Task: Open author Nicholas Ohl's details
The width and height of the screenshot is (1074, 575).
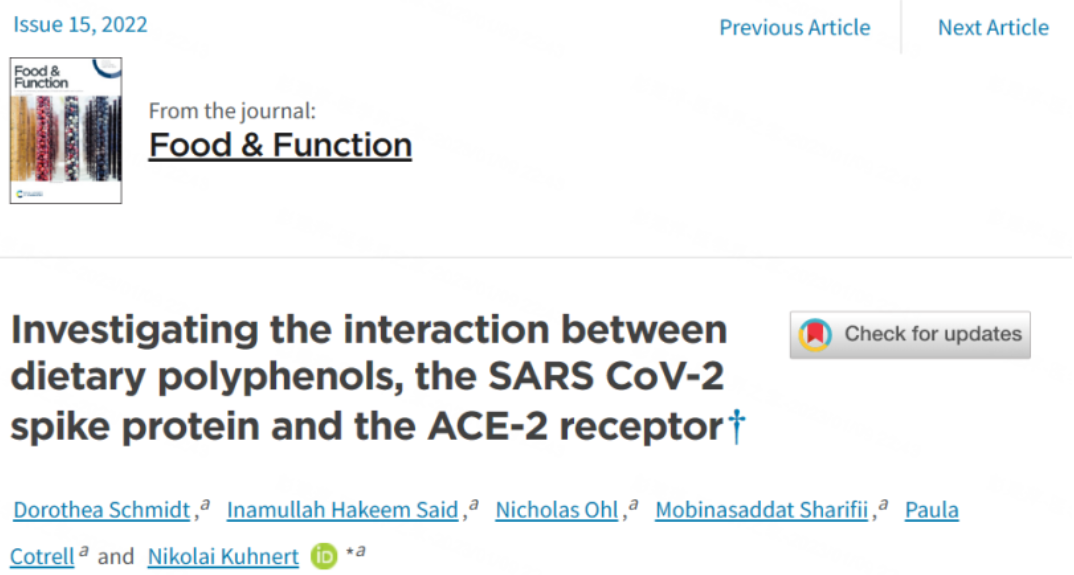Action: tap(557, 510)
